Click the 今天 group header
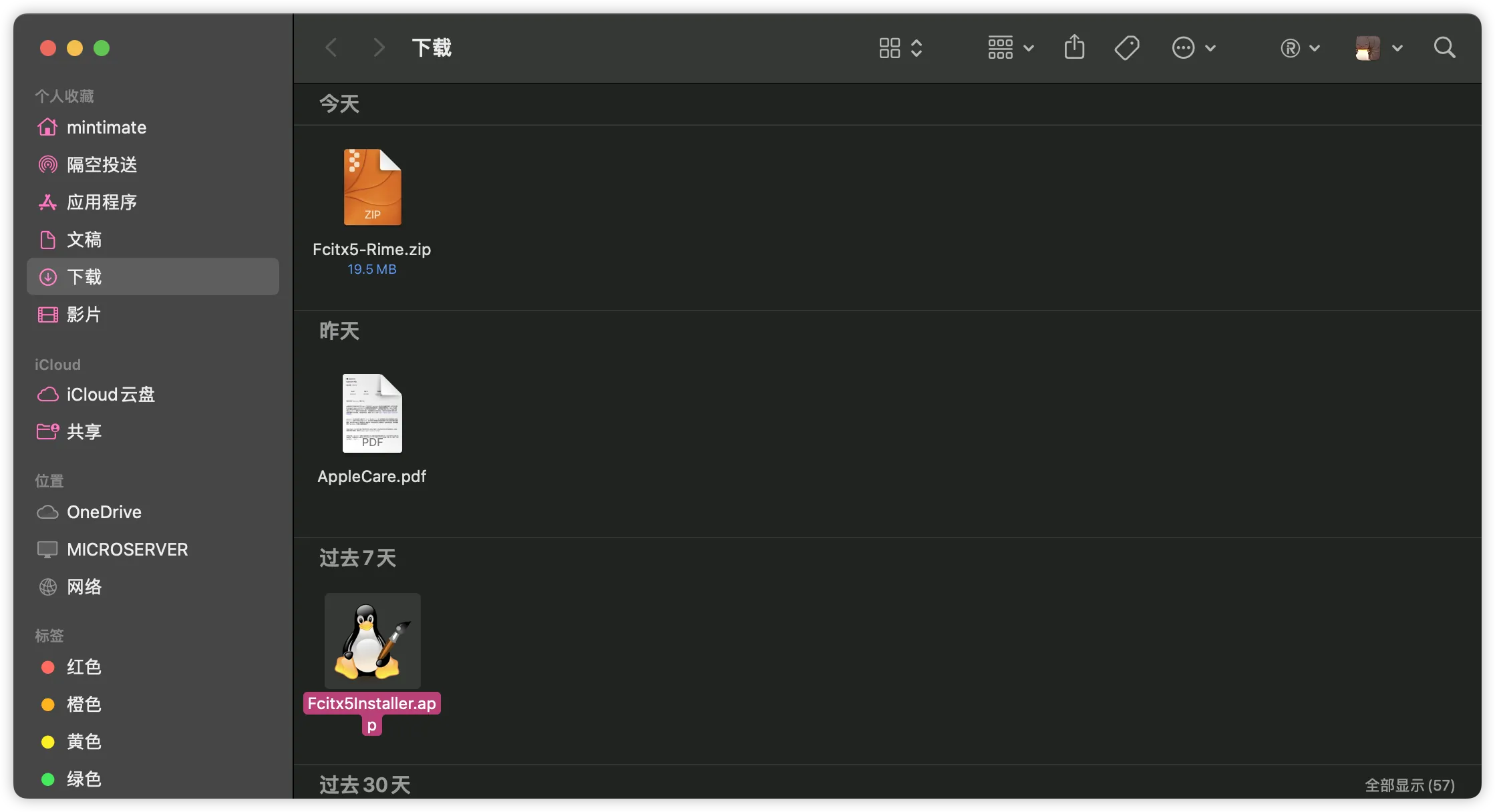The image size is (1495, 812). coord(339,104)
